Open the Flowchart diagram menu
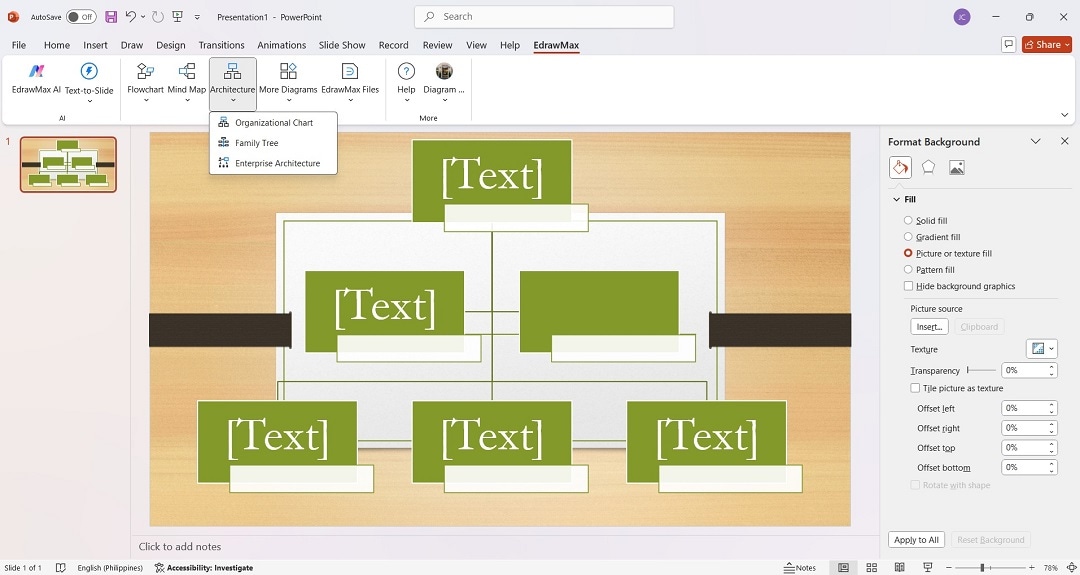 tap(145, 83)
